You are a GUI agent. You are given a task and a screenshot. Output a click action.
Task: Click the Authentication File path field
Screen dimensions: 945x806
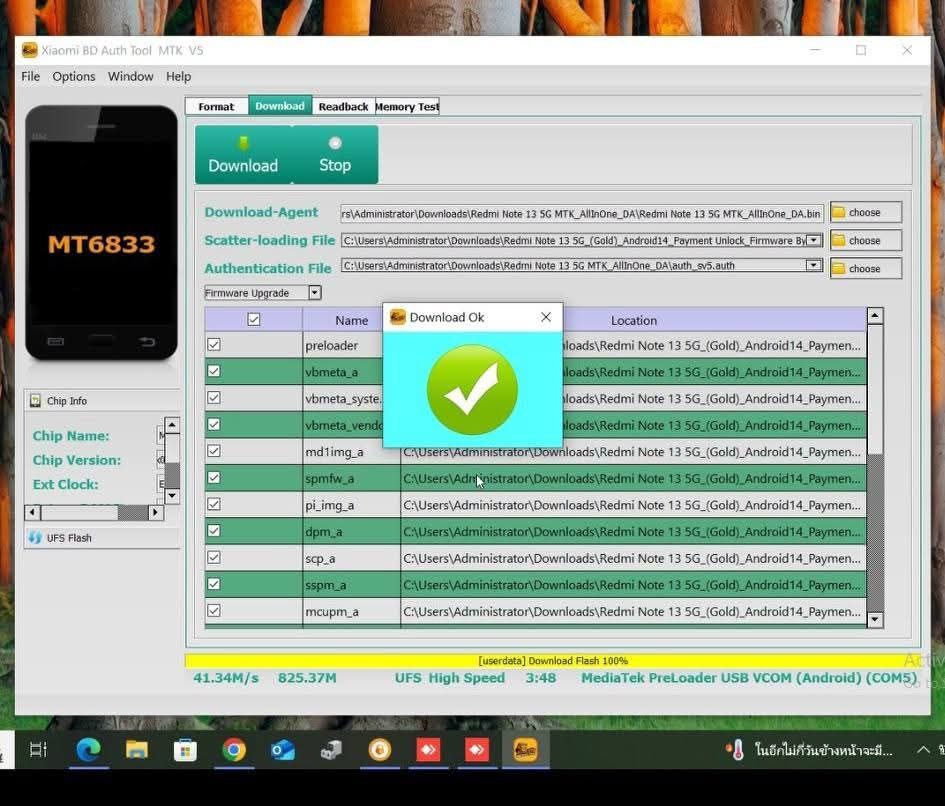click(582, 265)
